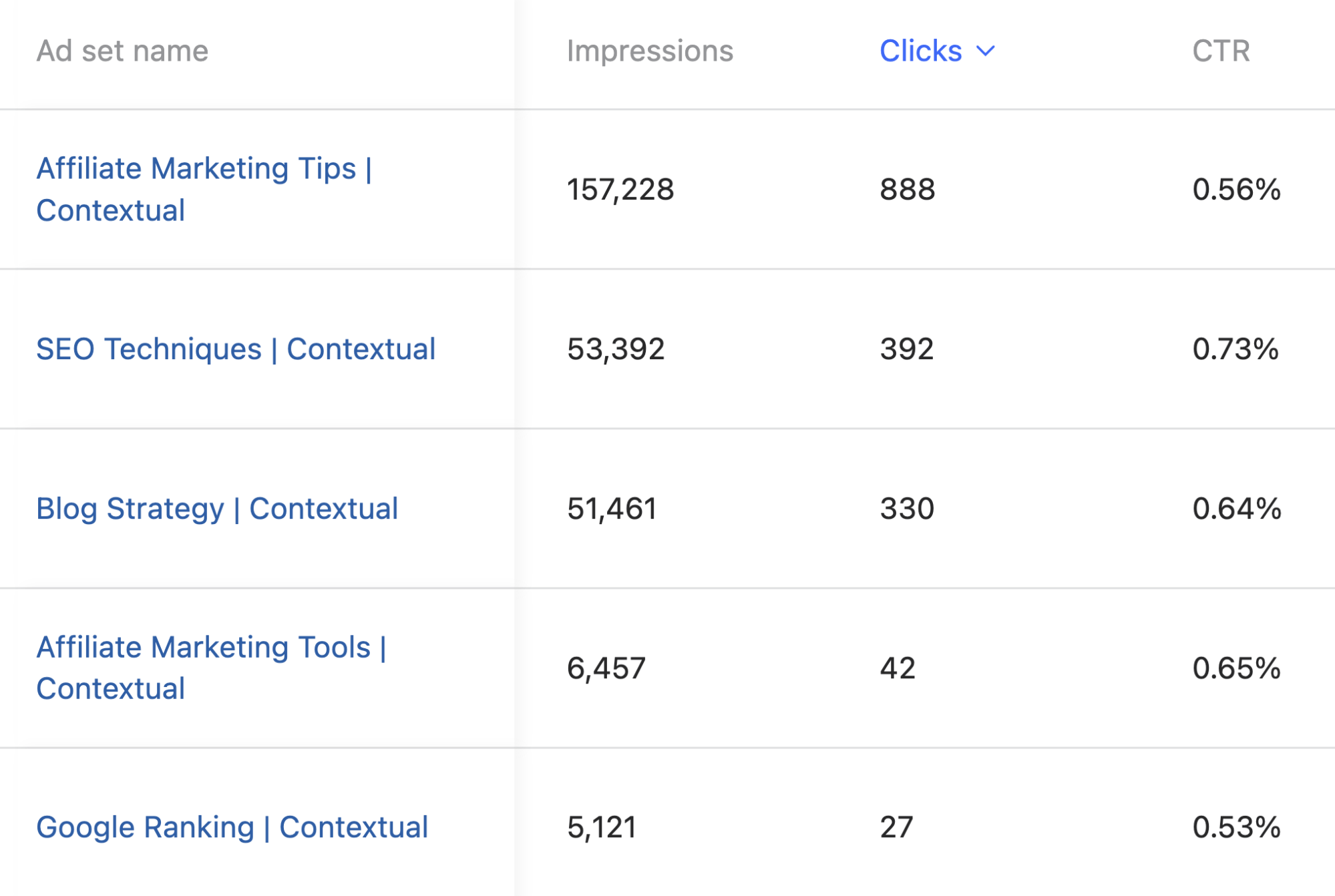Select the 0.73% CTR cell
Screen dimensions: 1335x896
[x=1235, y=349]
